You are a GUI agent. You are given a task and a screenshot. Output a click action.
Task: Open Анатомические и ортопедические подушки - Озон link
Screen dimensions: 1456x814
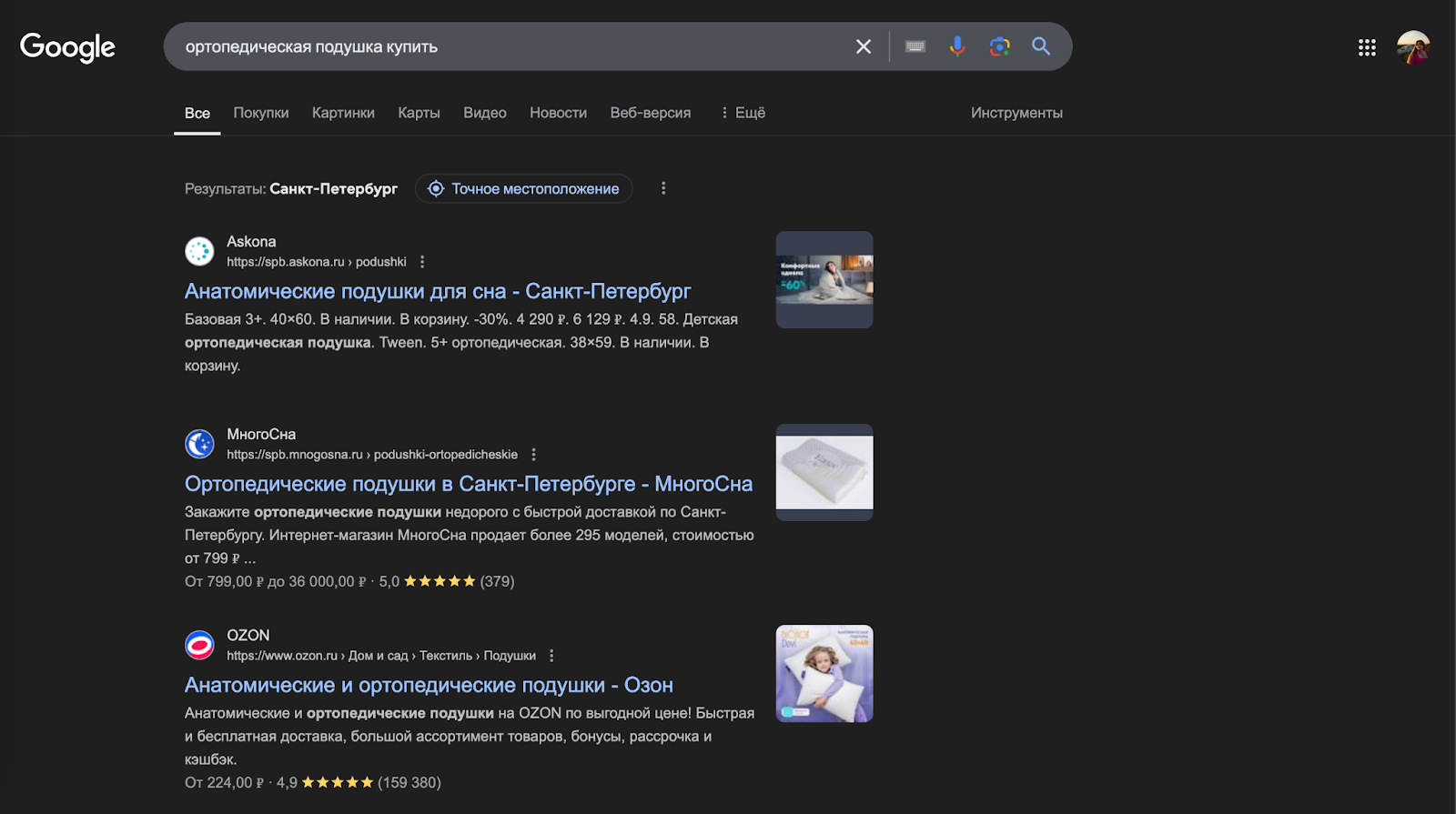tap(429, 685)
